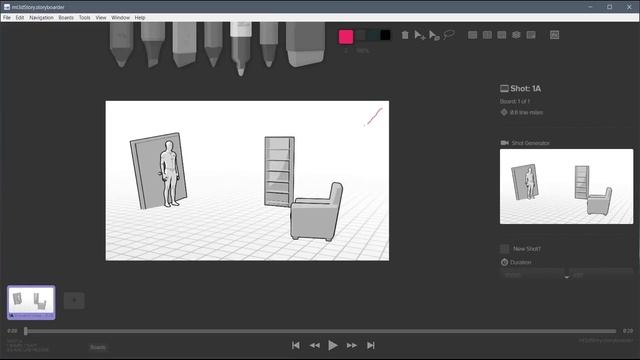Click the Shot: 1A heading

[x=525, y=89]
